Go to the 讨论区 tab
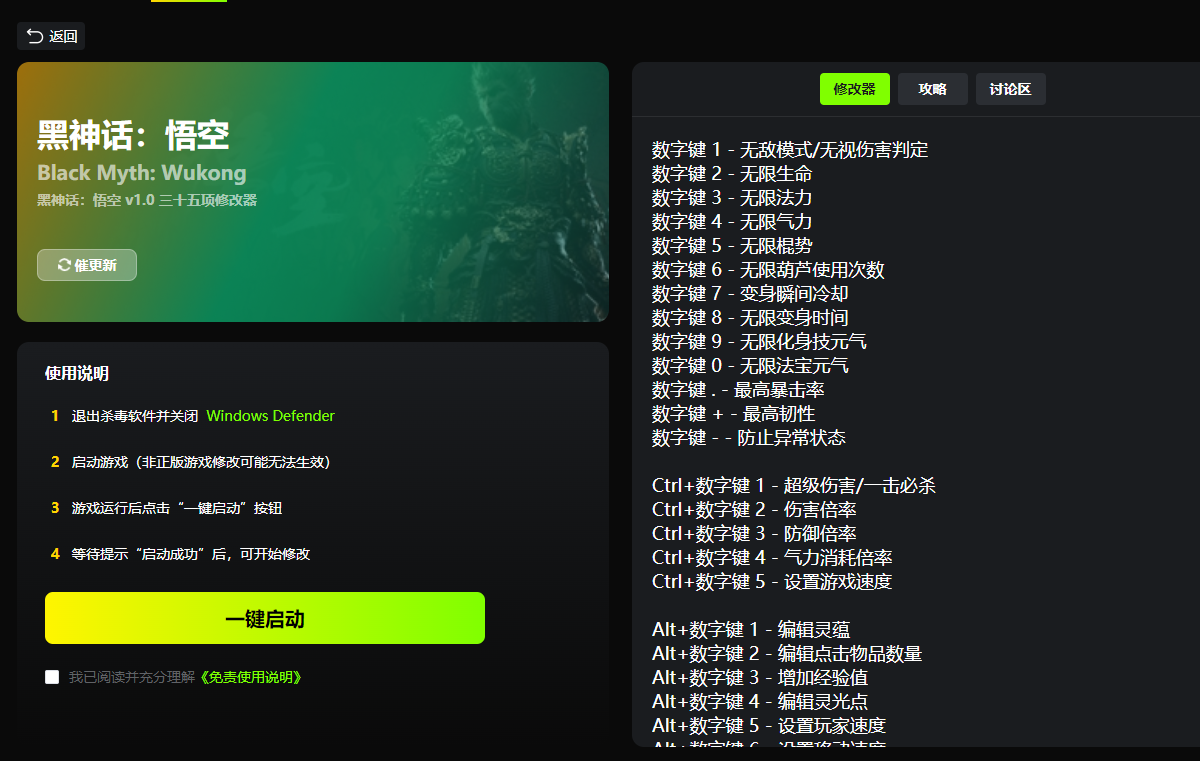The width and height of the screenshot is (1200, 761). coord(1010,89)
